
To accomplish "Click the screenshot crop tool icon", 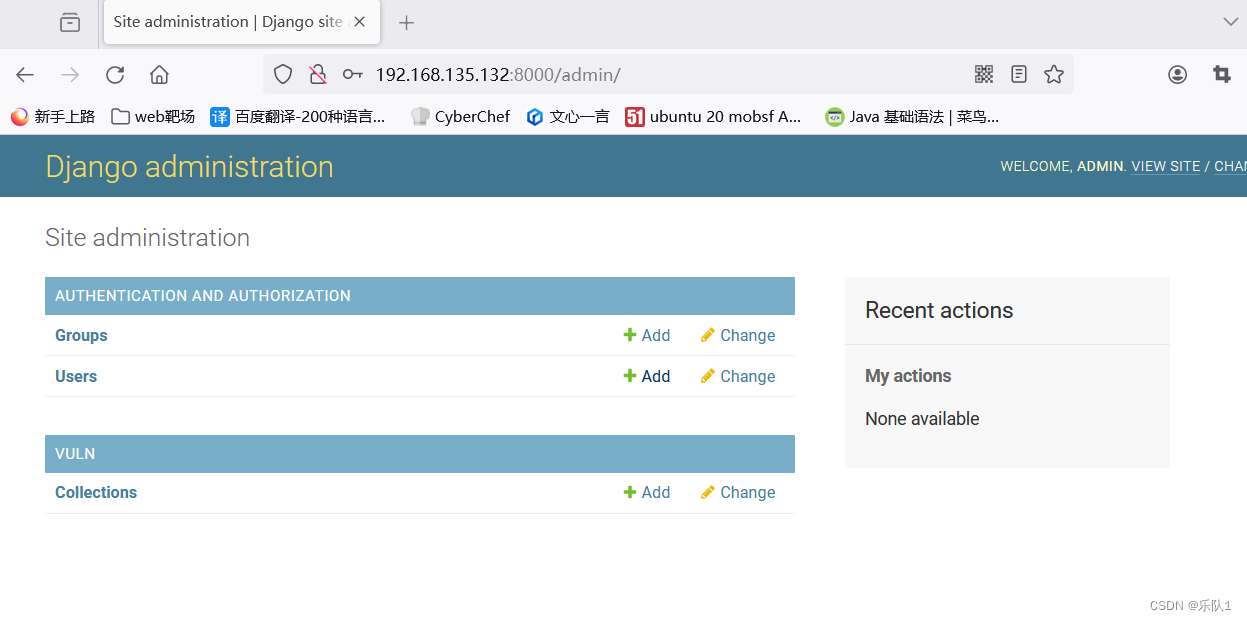I will [1222, 74].
